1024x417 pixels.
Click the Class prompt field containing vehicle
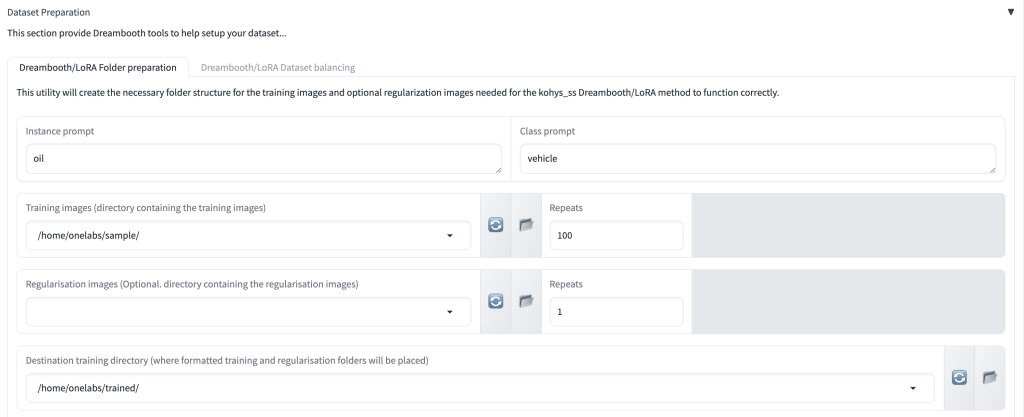758,159
